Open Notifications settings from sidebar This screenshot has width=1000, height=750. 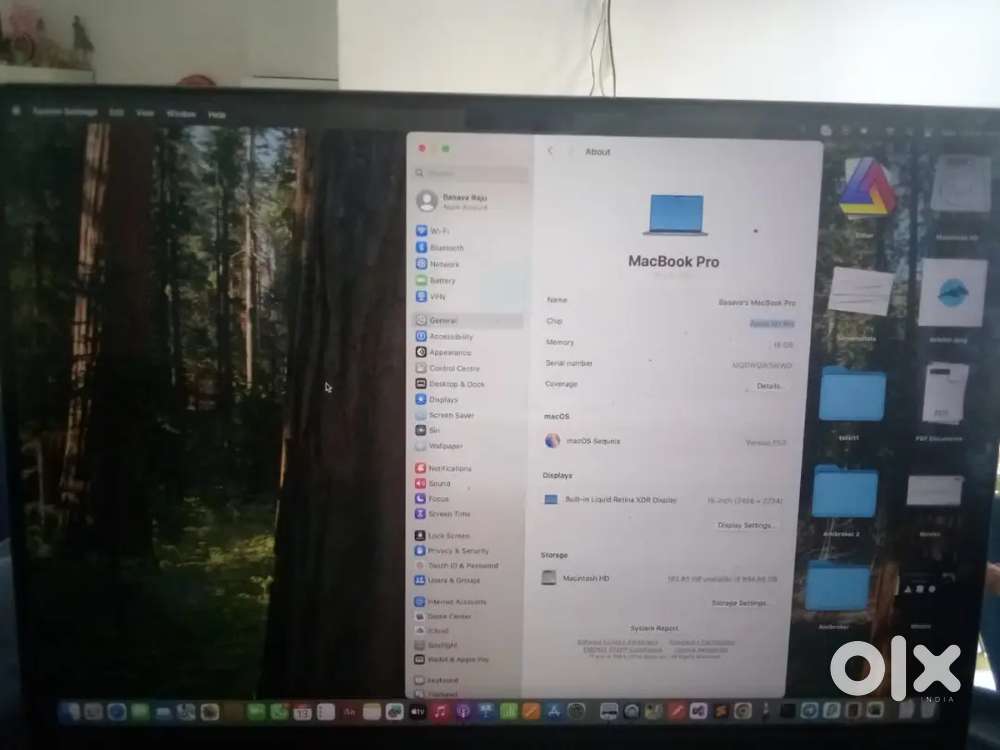point(448,469)
